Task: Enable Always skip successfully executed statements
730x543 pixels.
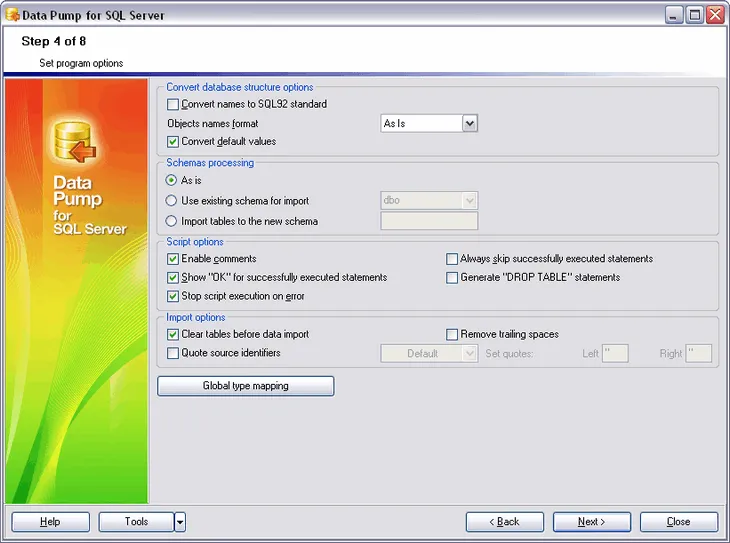Action: tap(452, 259)
